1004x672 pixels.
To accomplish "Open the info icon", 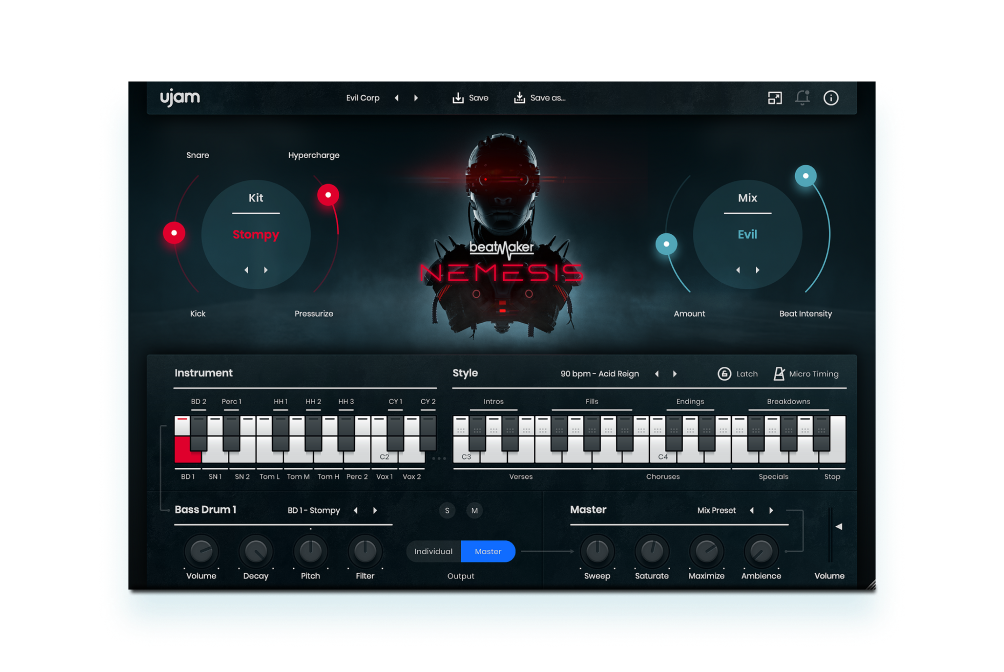I will (831, 98).
